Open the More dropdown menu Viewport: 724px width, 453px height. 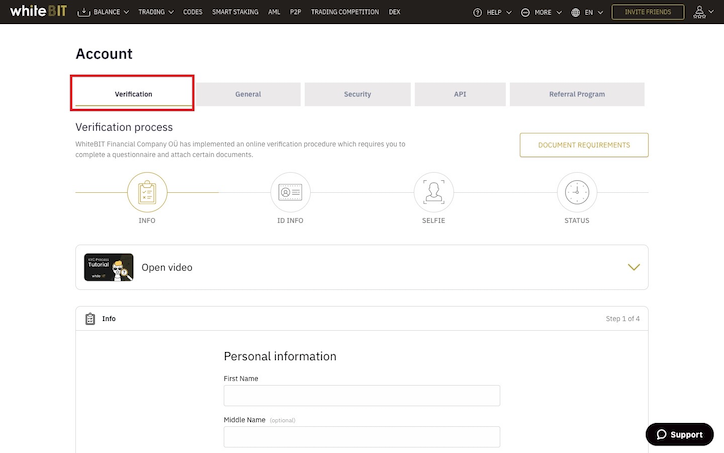click(541, 12)
